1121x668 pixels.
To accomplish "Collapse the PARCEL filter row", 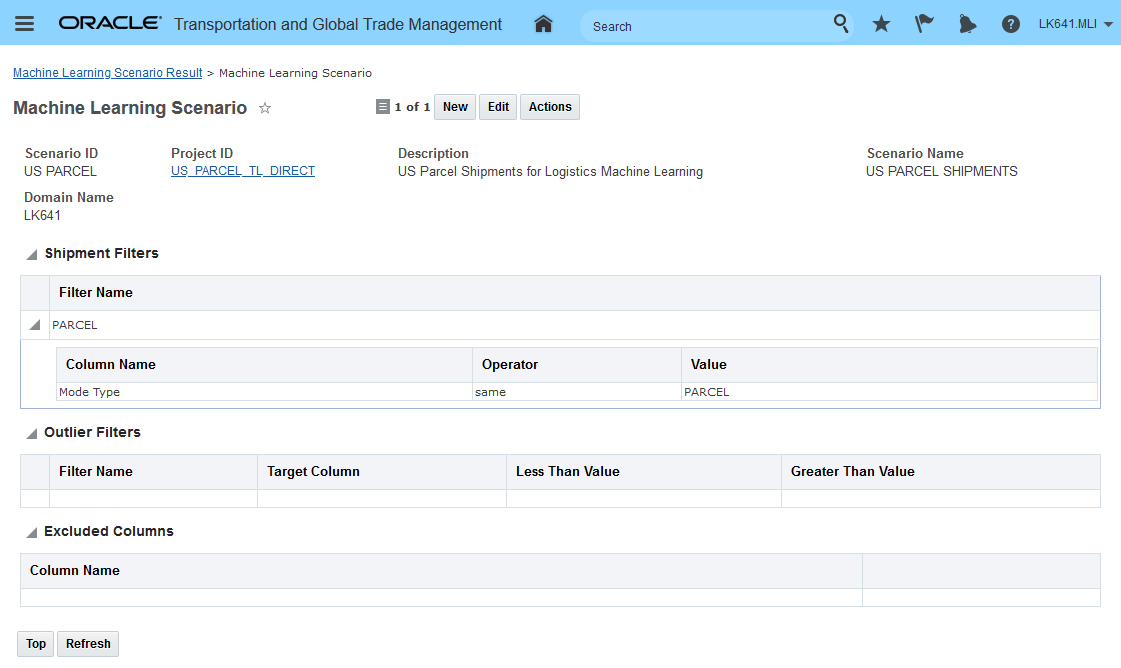I will click(34, 325).
